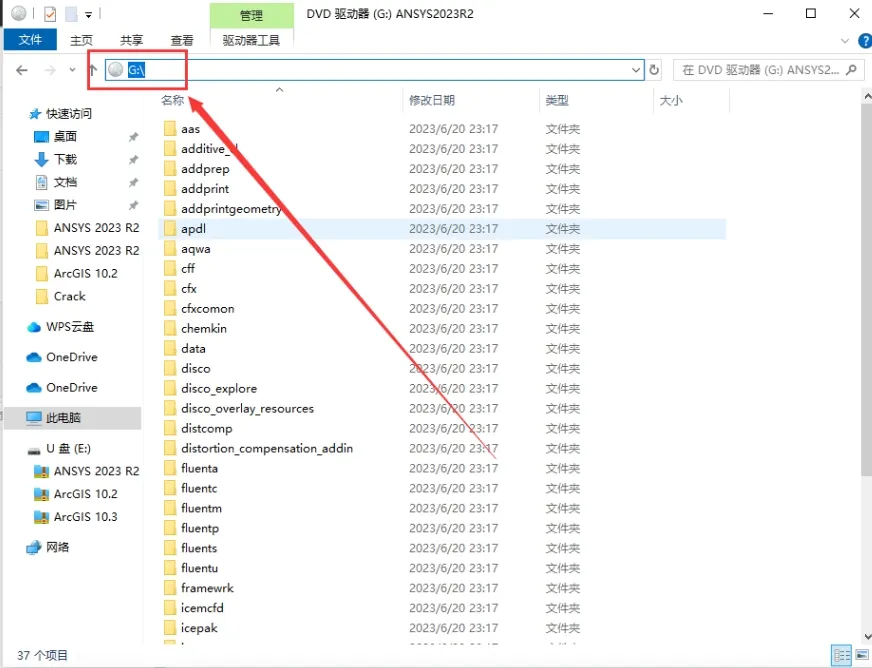Click the icepak folder icon
The width and height of the screenshot is (872, 668).
[x=170, y=628]
